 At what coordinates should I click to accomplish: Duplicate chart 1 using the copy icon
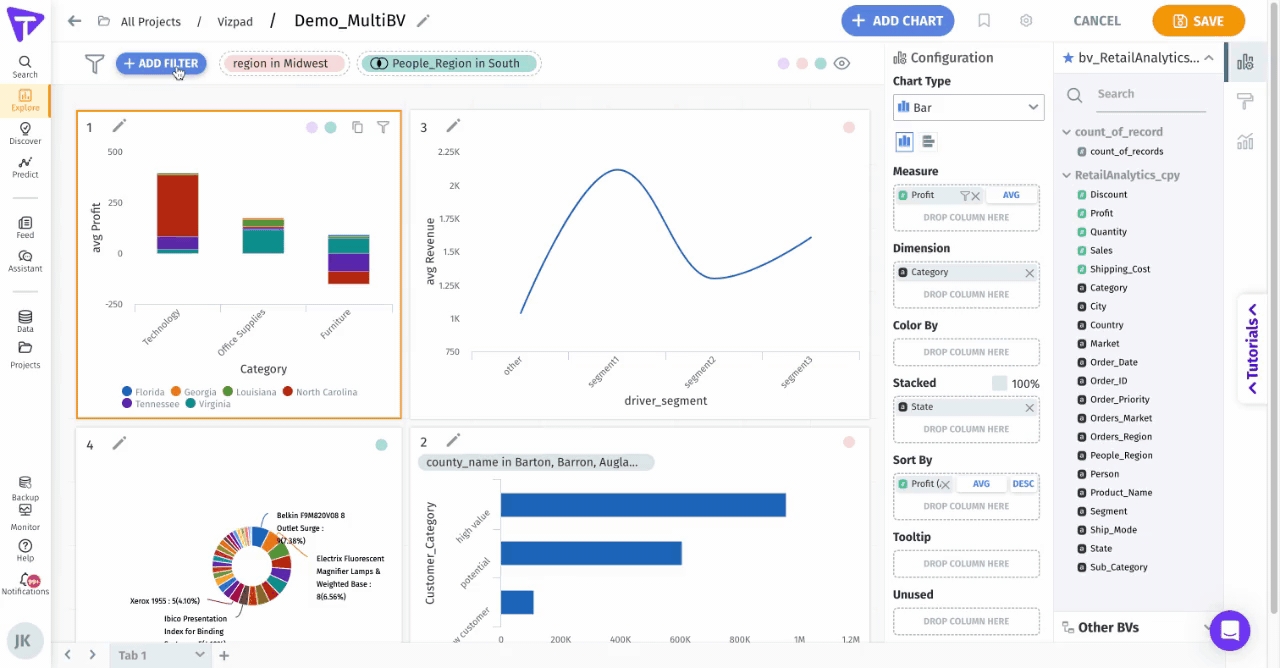(x=357, y=127)
